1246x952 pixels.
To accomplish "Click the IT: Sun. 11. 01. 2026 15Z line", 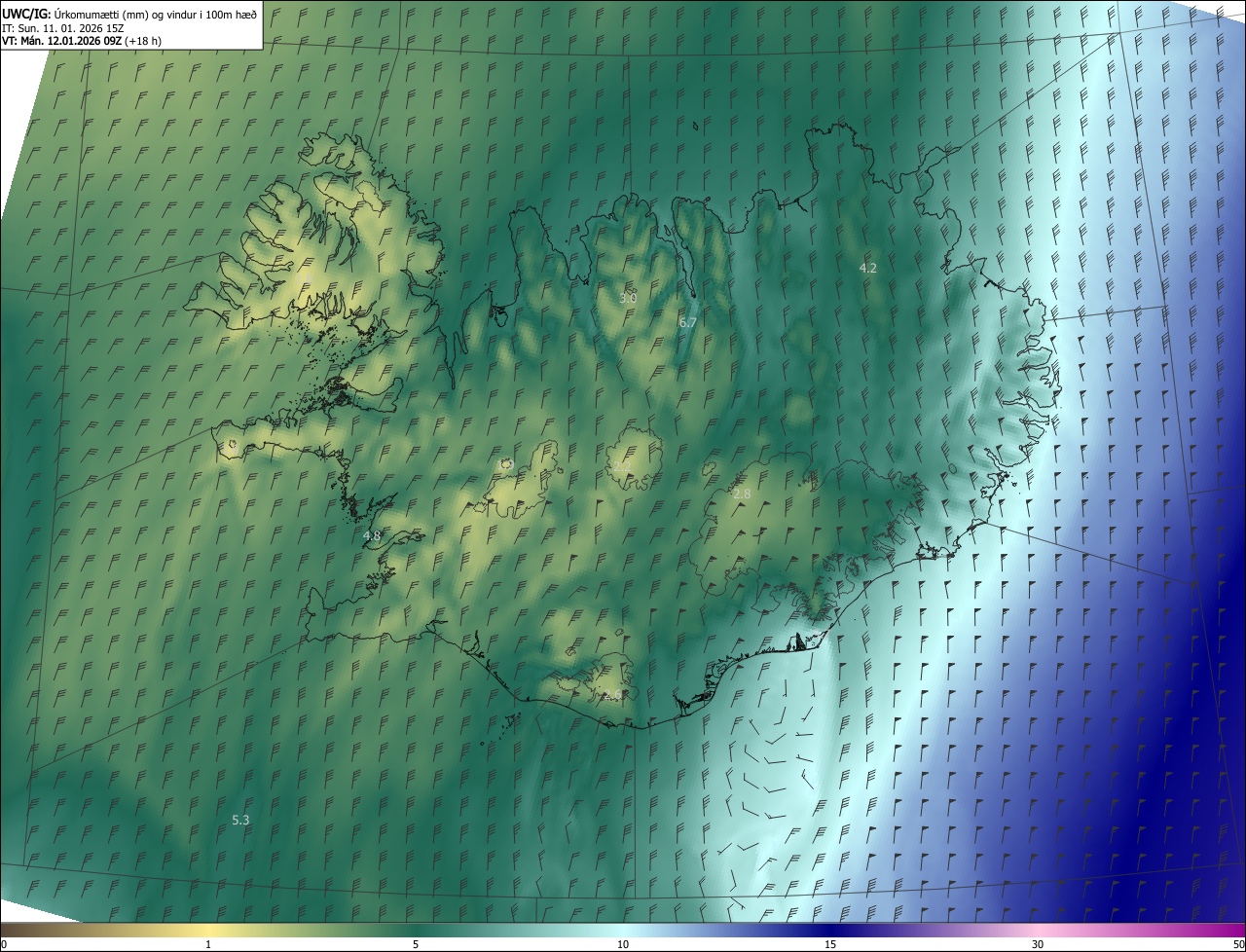I will [x=62, y=27].
